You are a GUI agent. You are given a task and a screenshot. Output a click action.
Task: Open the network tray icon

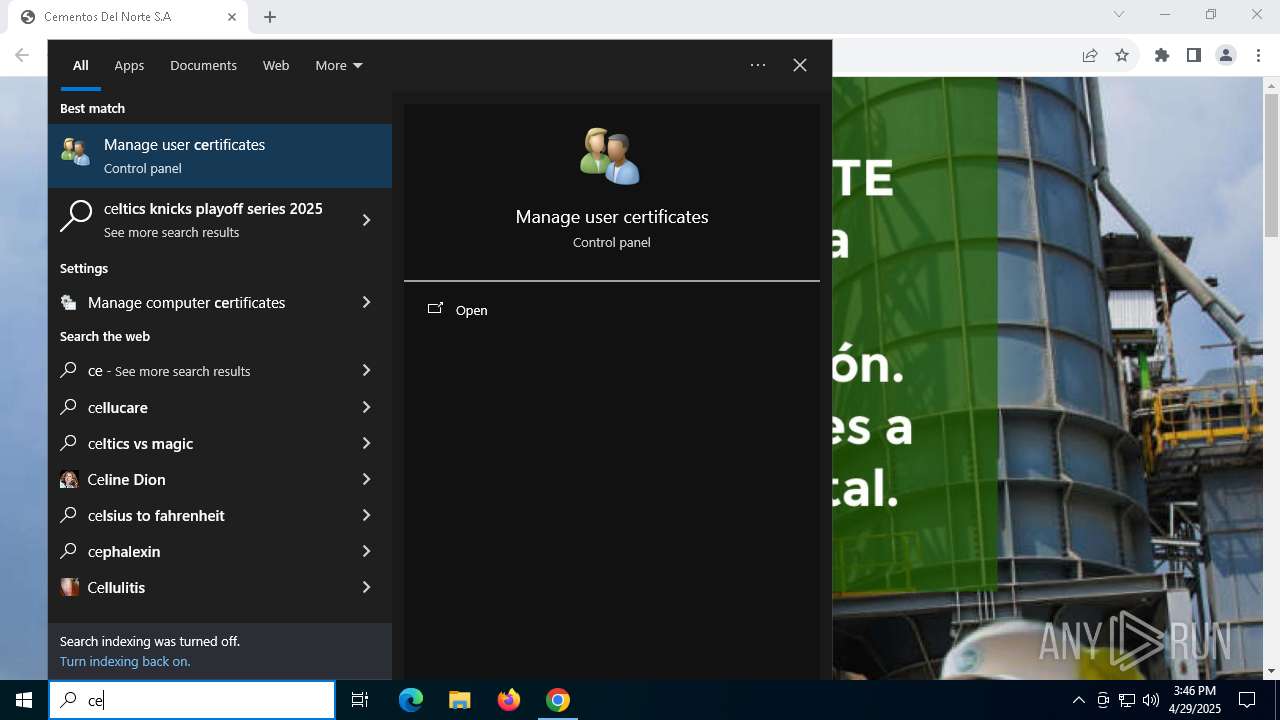tap(1127, 700)
